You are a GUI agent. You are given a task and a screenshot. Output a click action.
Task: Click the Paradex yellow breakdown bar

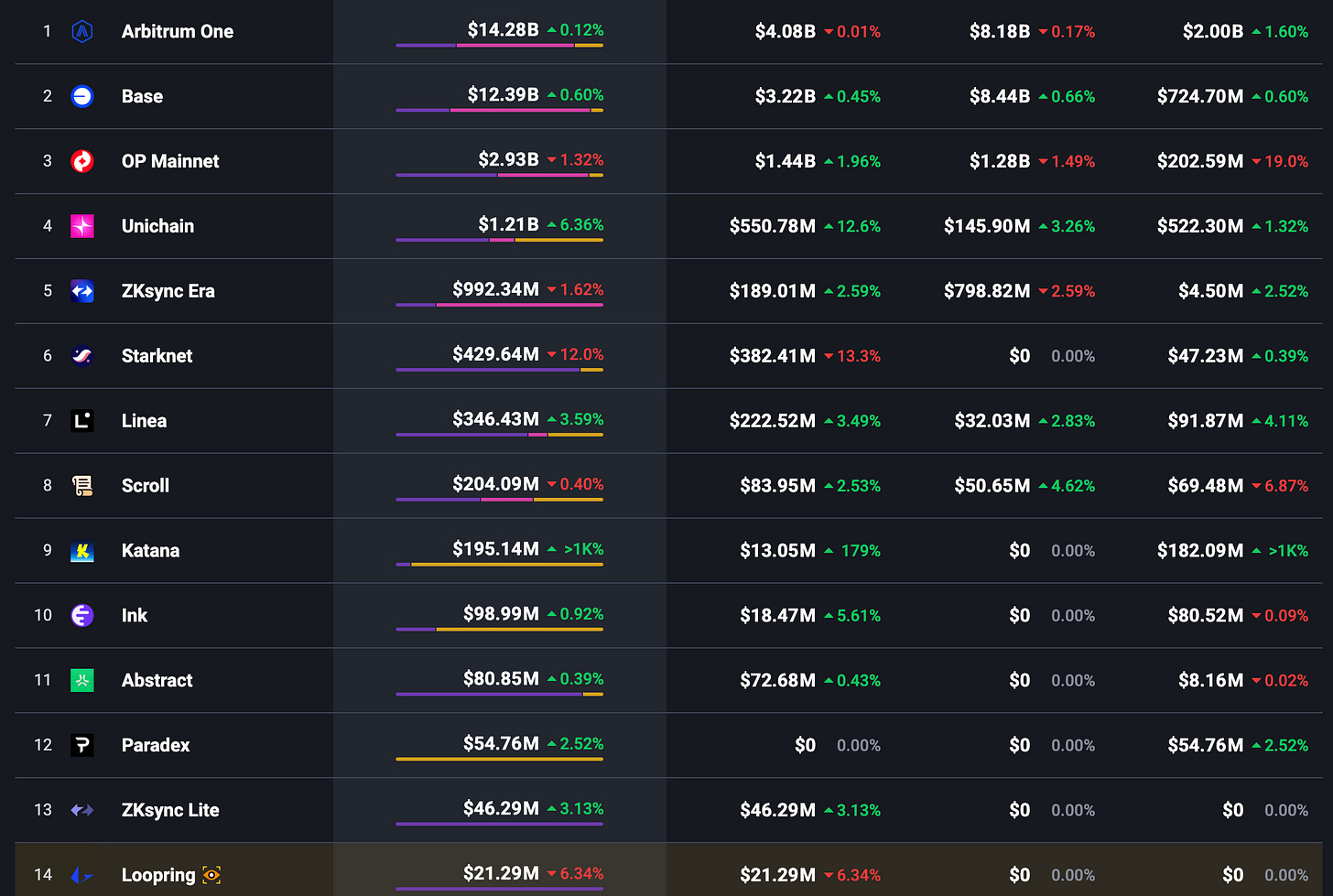click(499, 760)
